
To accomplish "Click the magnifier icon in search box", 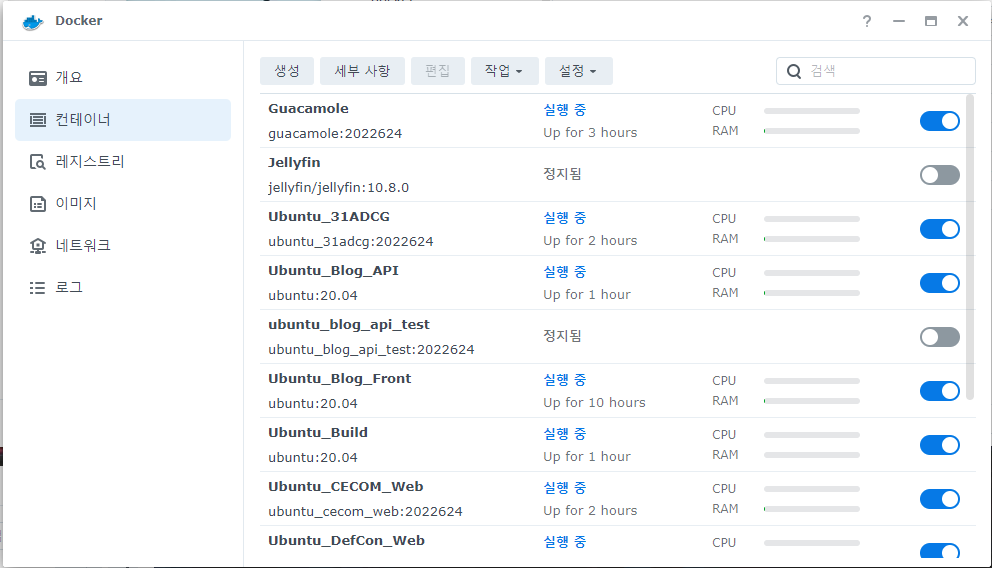I will click(794, 71).
